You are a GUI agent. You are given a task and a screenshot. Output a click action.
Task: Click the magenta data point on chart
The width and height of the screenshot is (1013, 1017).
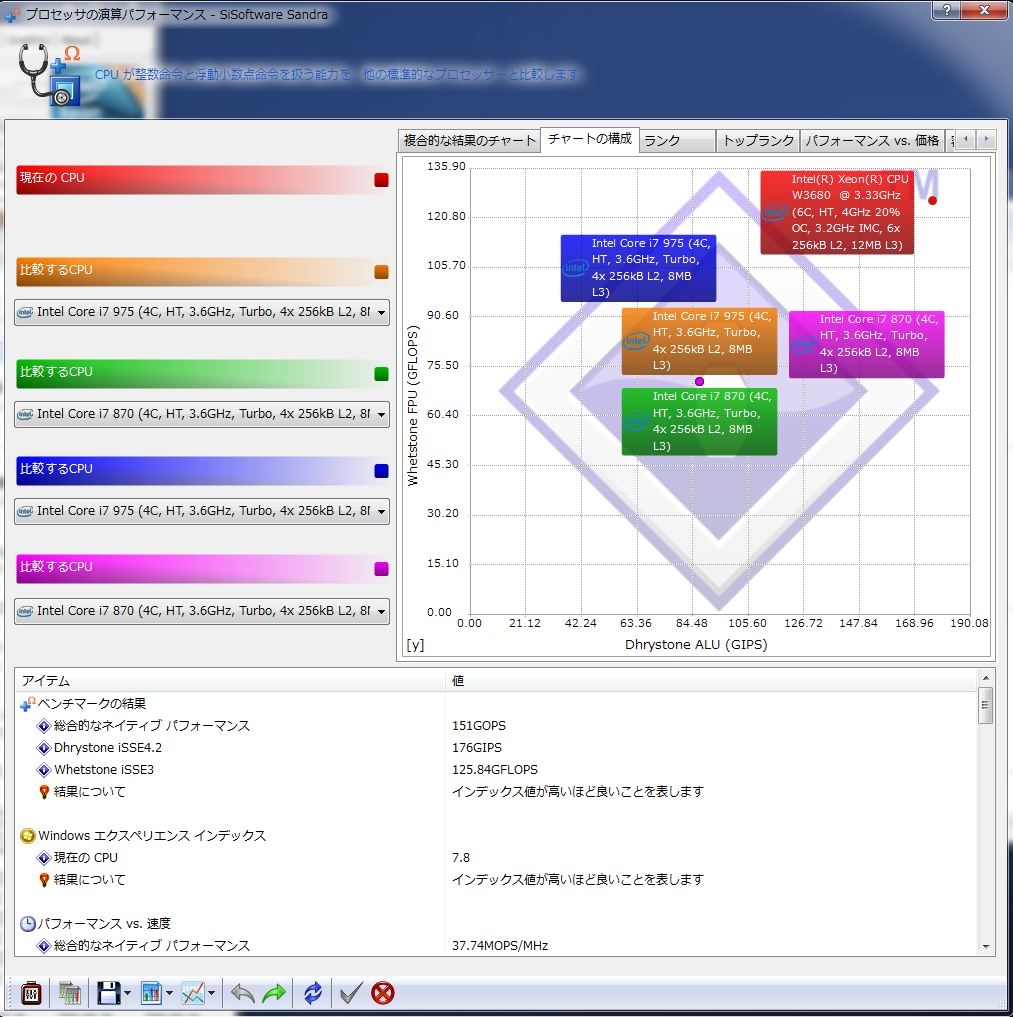click(699, 381)
